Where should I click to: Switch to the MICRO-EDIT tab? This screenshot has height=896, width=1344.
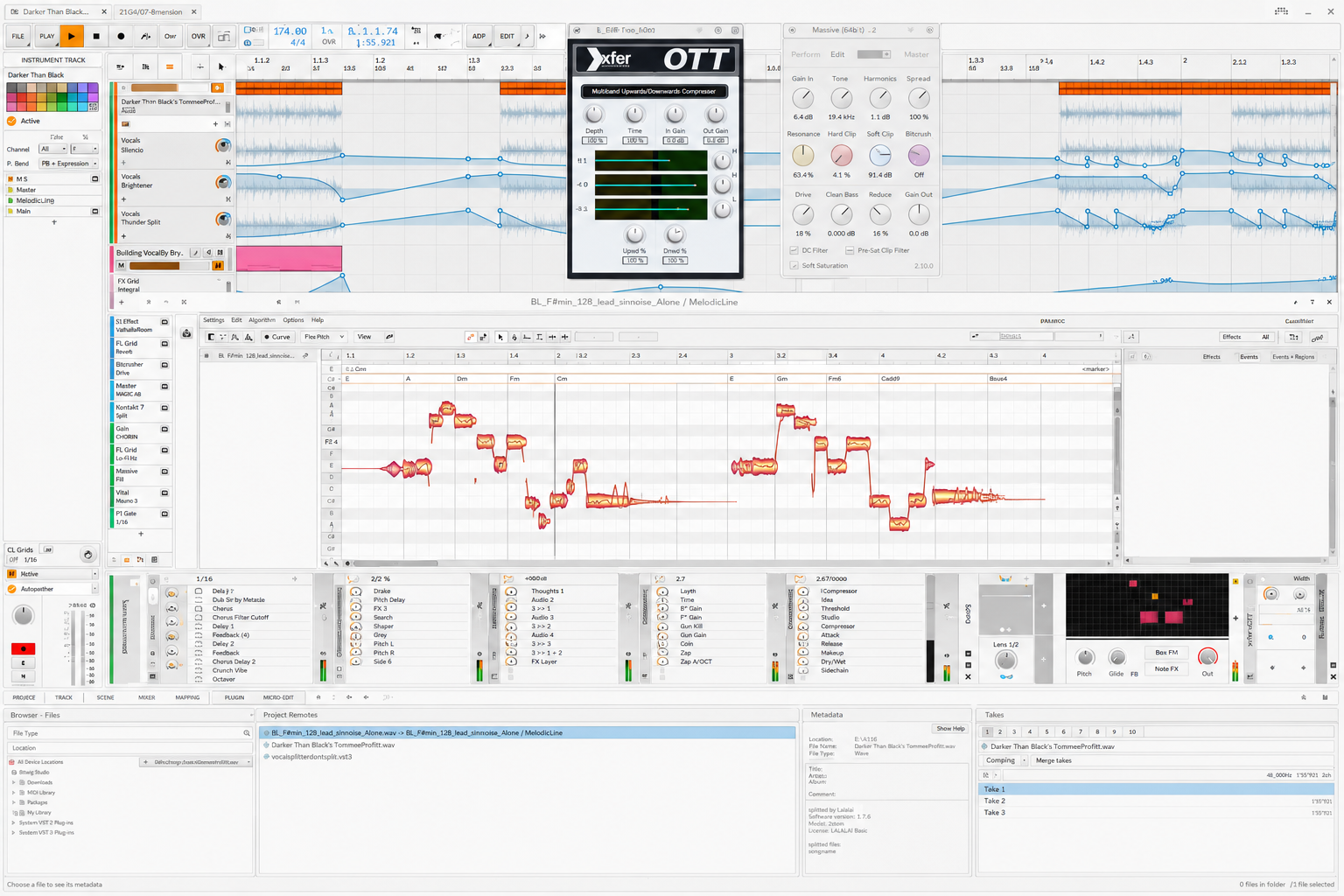pos(278,697)
